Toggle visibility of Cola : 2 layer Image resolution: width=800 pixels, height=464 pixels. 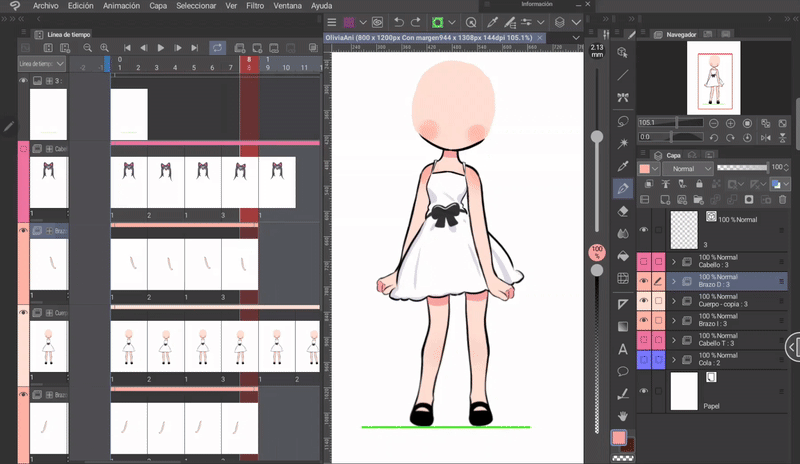tap(643, 359)
